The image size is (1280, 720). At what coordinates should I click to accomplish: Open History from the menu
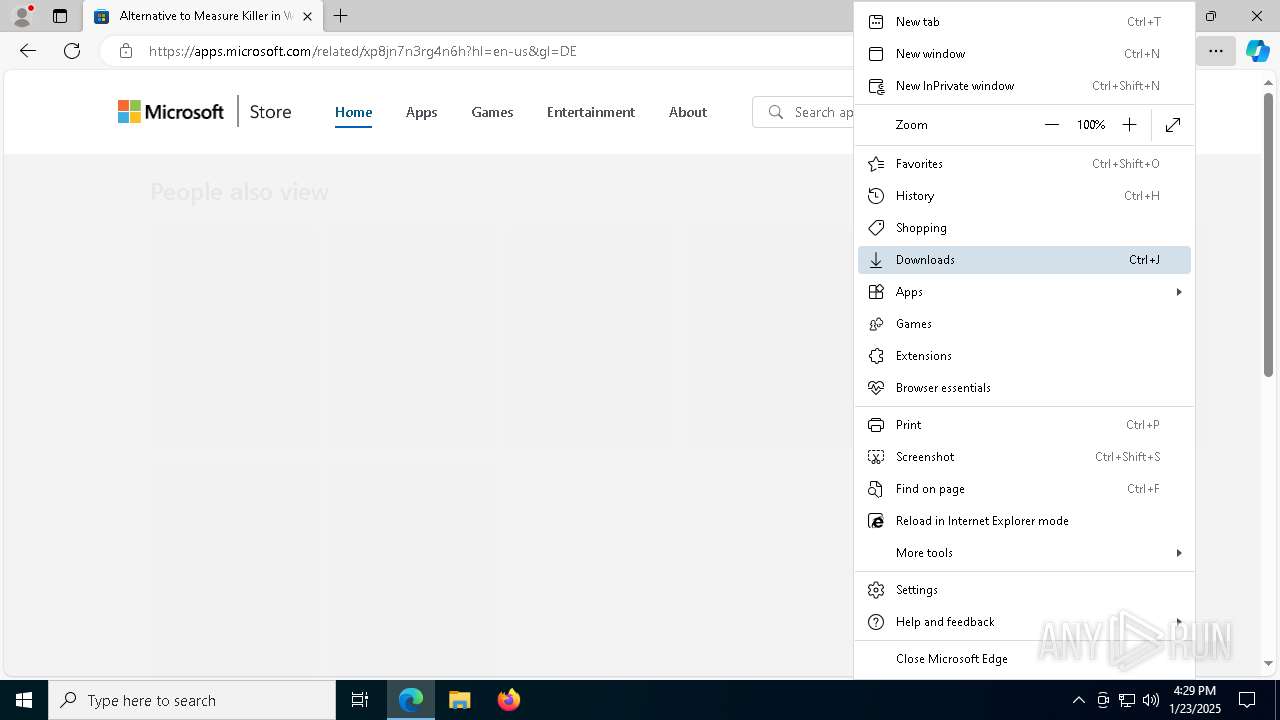coord(1024,195)
